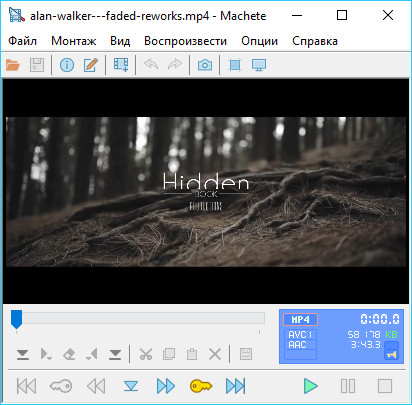The height and width of the screenshot is (405, 412).
Task: Click the 0:00.0 current time display
Action: coord(380,319)
